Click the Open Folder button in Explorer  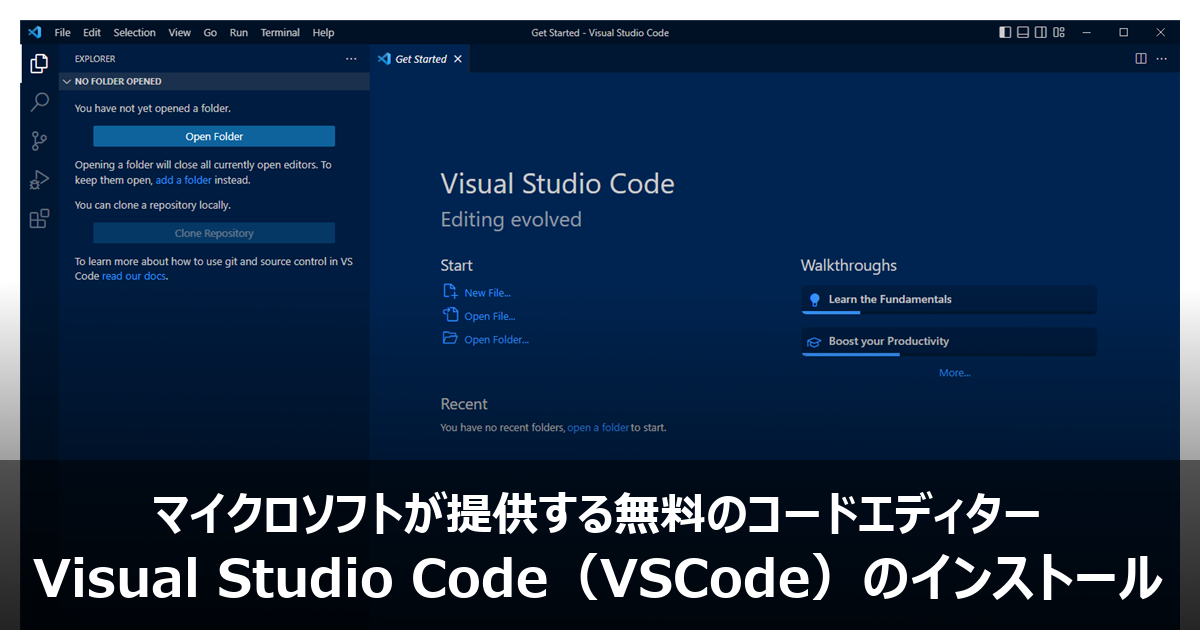pyautogui.click(x=214, y=136)
